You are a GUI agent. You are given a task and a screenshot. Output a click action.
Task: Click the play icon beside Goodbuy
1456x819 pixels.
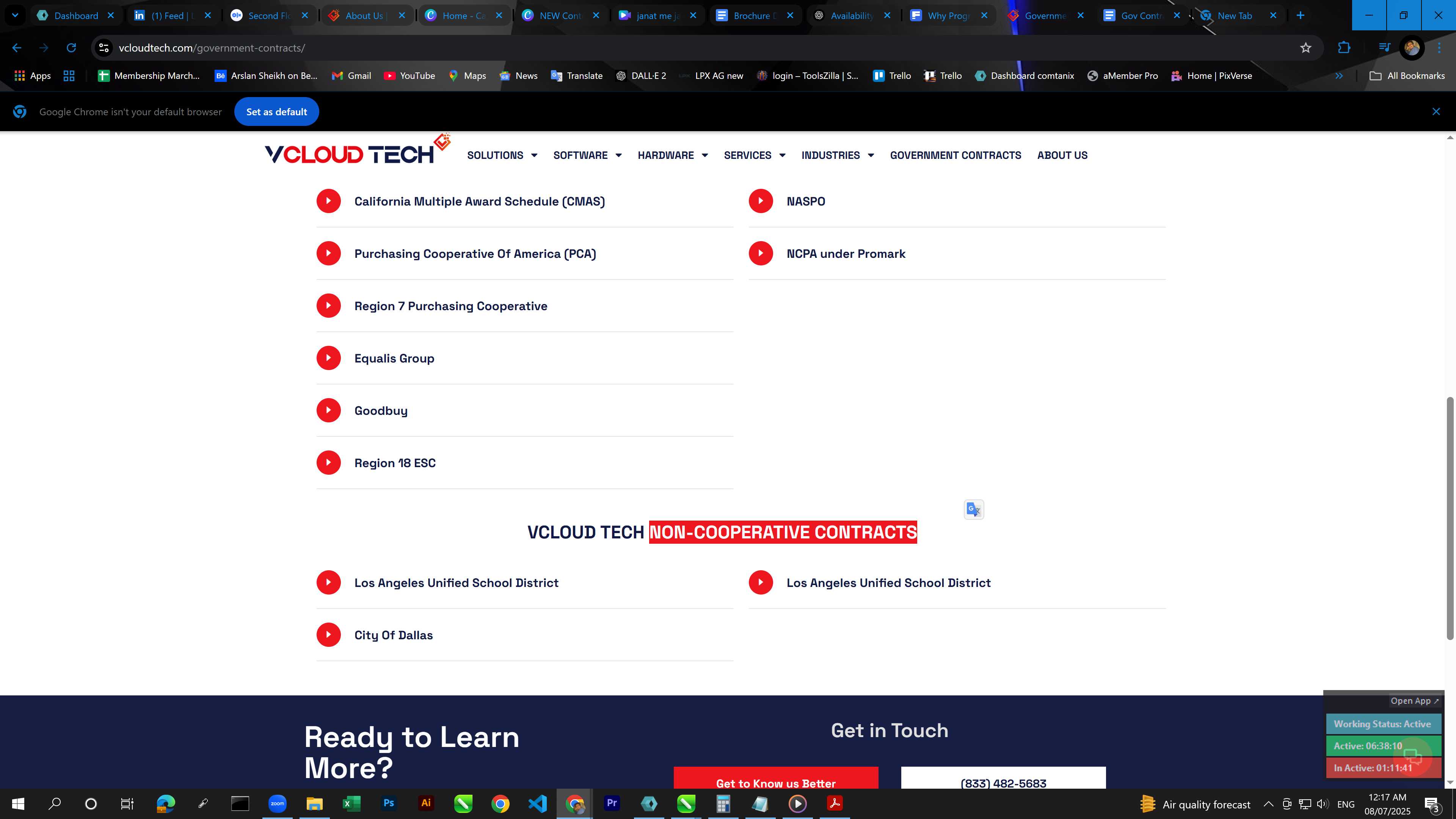click(x=328, y=410)
